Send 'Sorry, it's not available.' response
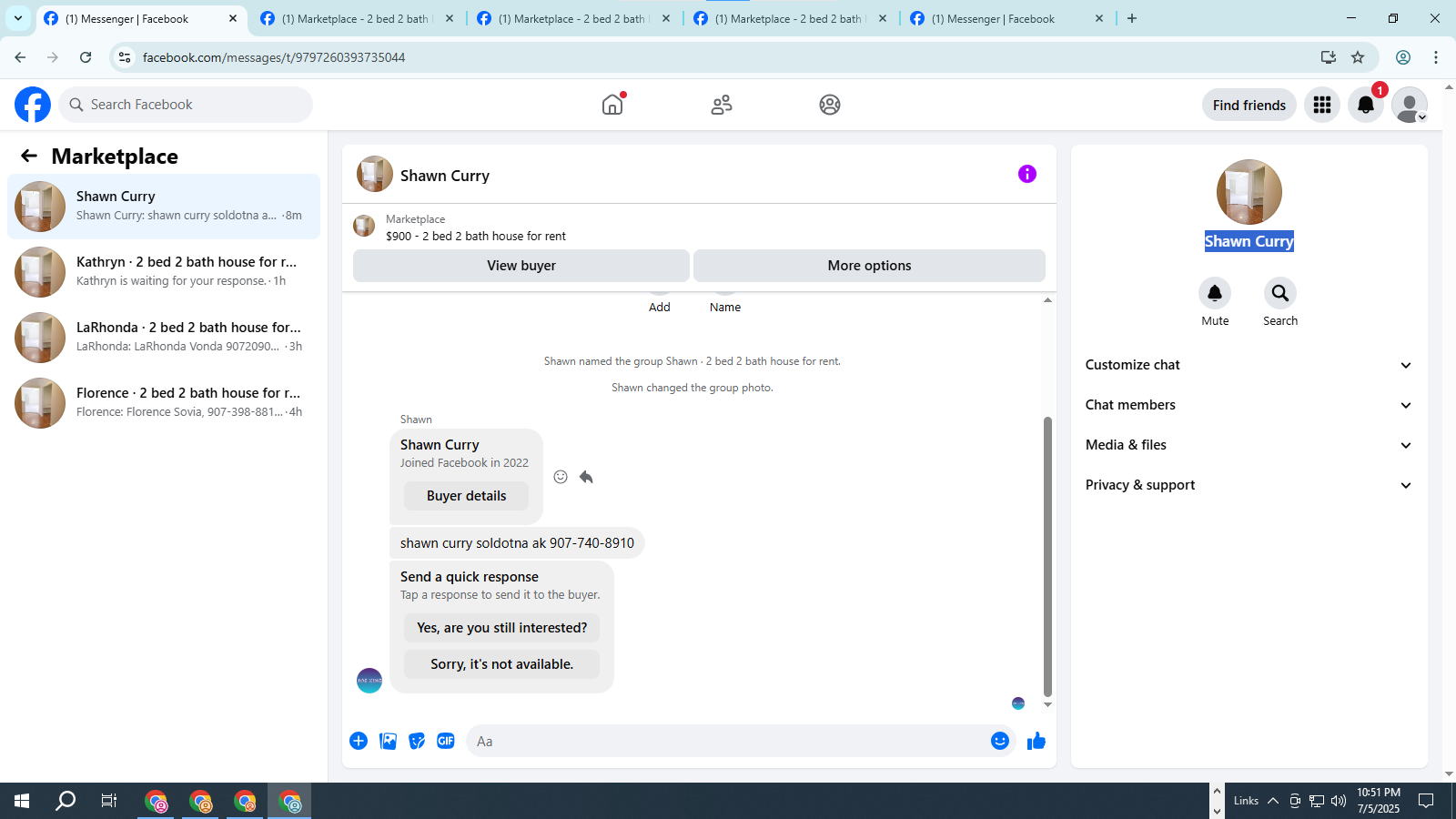The height and width of the screenshot is (819, 1456). (501, 664)
